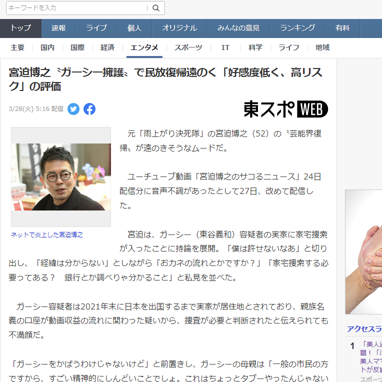Open the スポーツ category
This screenshot has height=382, width=382.
tap(188, 48)
